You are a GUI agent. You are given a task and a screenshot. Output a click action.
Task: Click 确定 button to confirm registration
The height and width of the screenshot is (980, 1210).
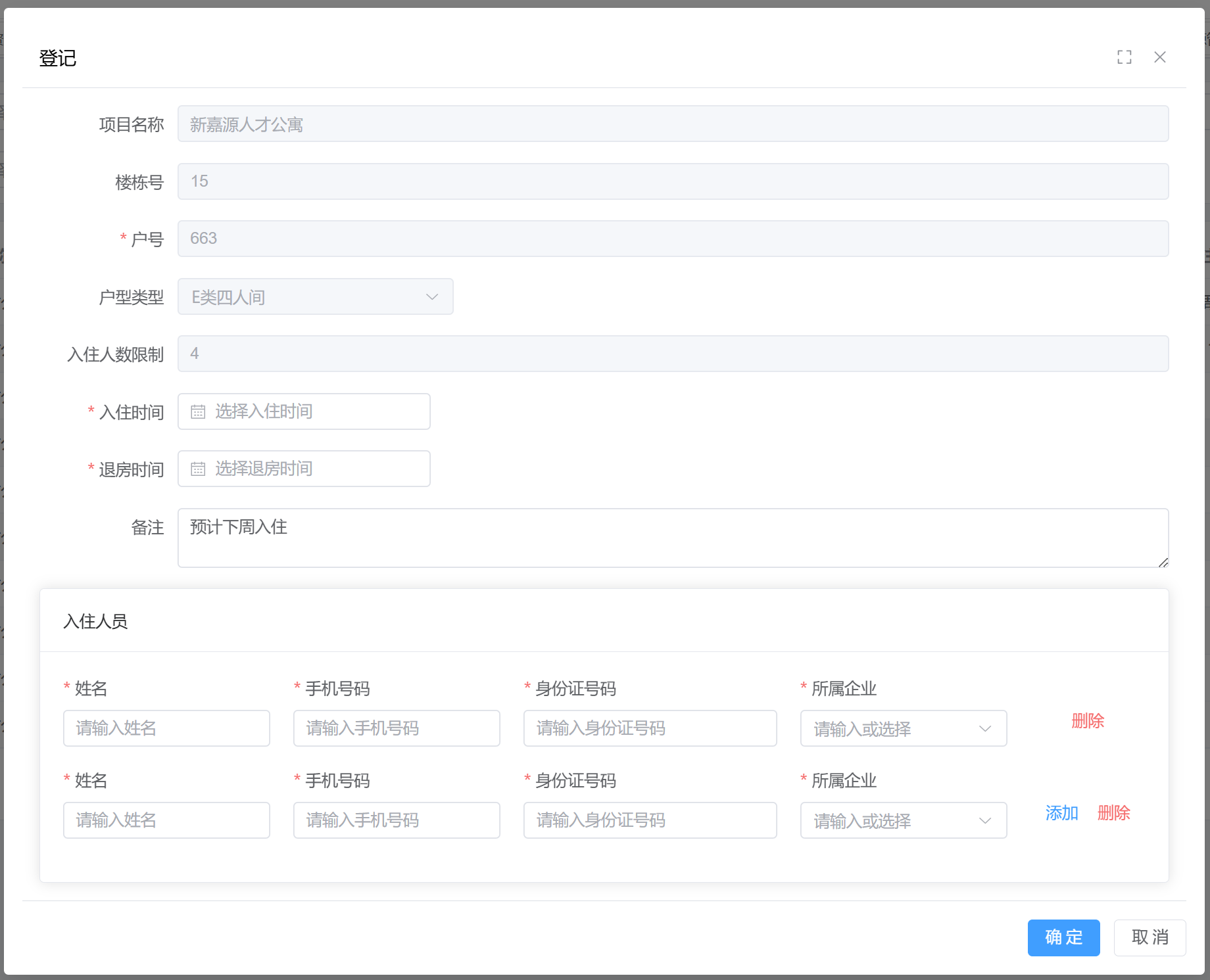1063,937
